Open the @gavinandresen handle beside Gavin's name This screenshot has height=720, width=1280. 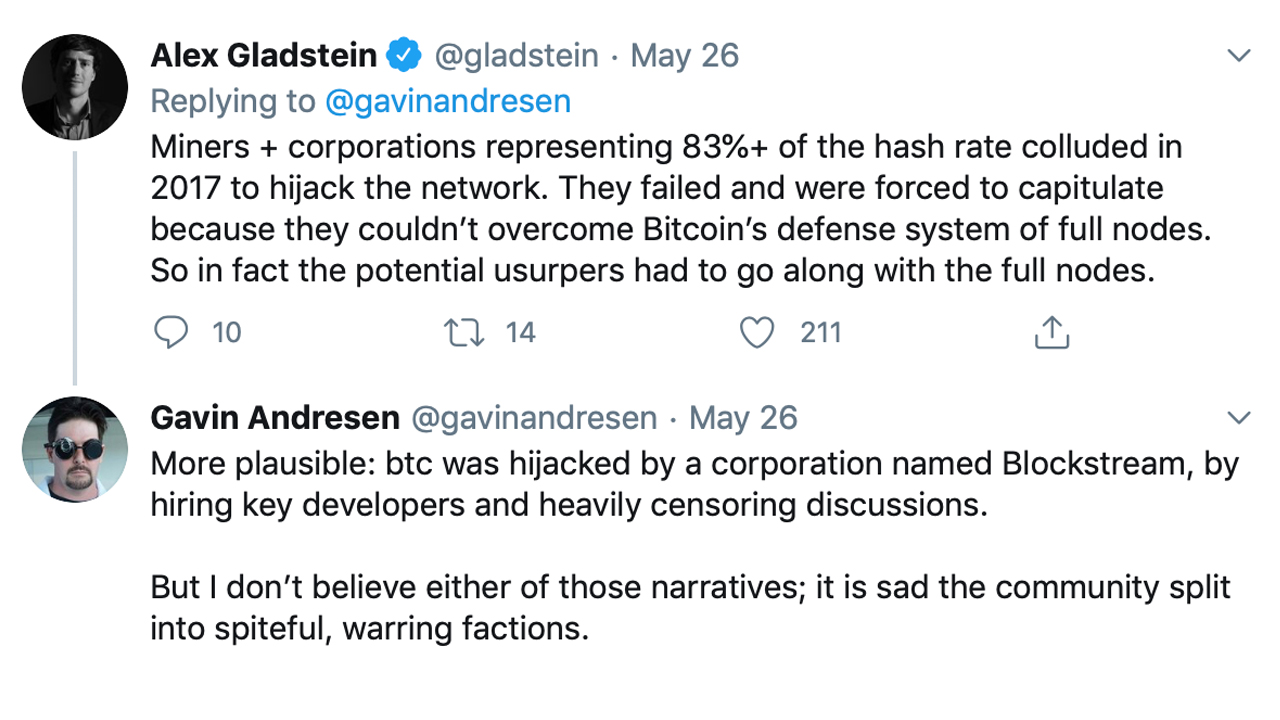pos(534,417)
